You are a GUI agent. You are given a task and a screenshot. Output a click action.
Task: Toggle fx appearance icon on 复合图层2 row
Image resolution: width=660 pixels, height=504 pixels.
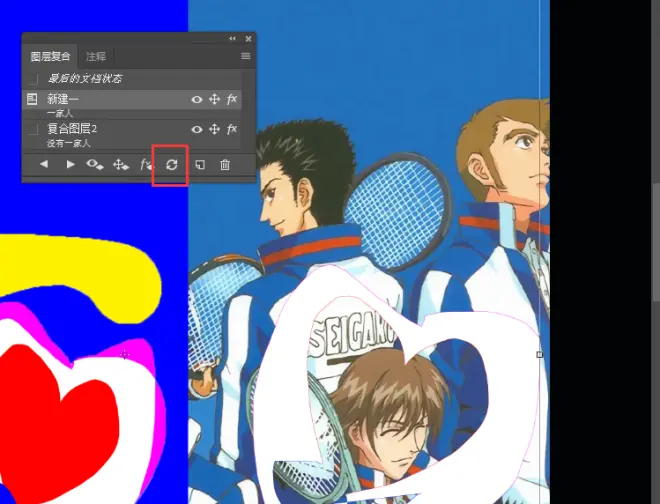(x=232, y=129)
